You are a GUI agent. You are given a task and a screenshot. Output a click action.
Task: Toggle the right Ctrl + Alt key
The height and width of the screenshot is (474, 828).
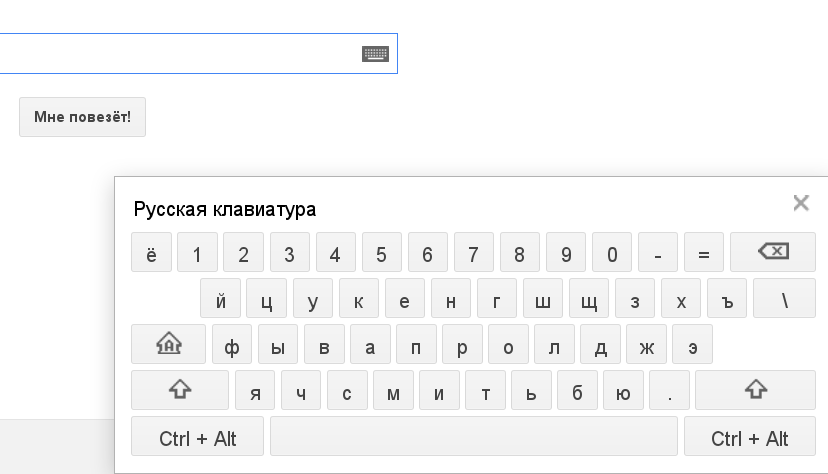[x=750, y=436]
